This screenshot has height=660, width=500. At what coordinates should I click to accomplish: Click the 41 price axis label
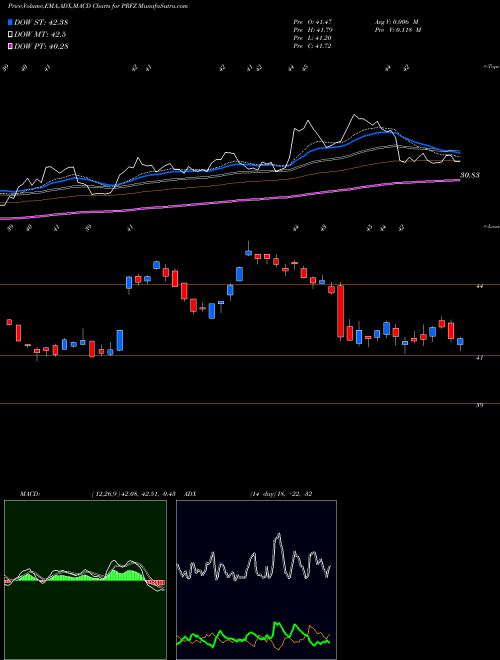[479, 357]
